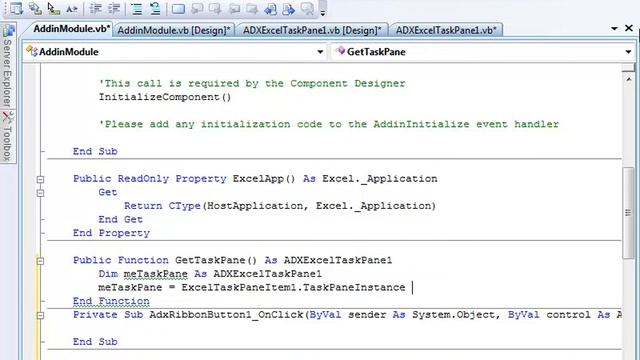Previous bookmark in document blue arrow icon
Viewport: 640px width, 360px height.
pyautogui.click(x=270, y=9)
